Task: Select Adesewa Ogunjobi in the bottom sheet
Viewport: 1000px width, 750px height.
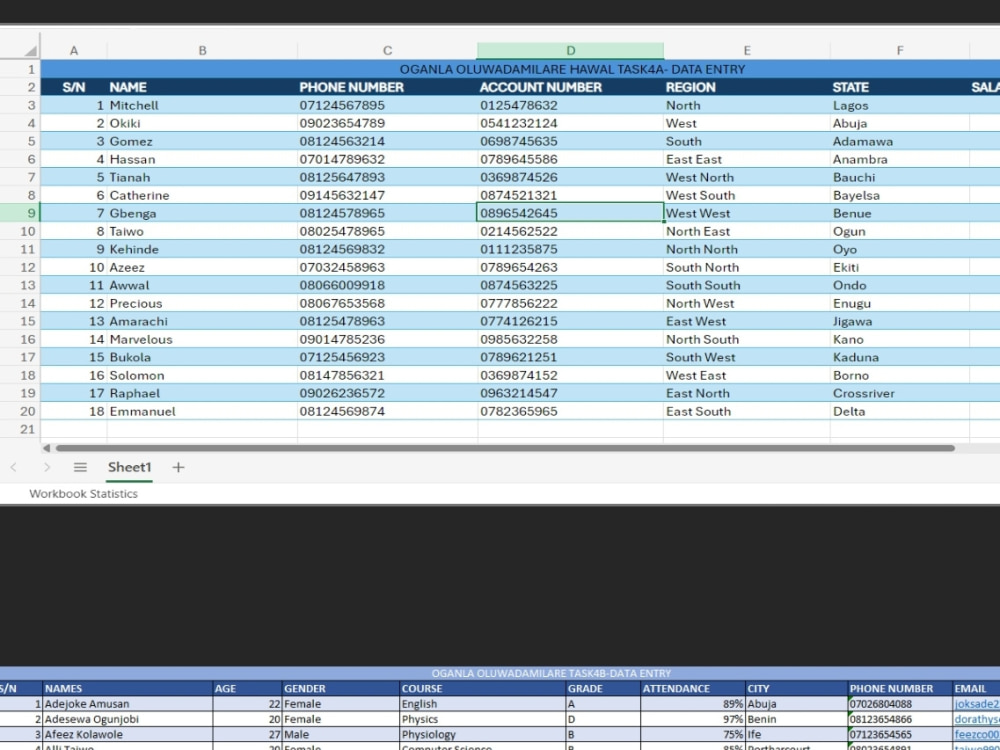Action: click(x=128, y=719)
